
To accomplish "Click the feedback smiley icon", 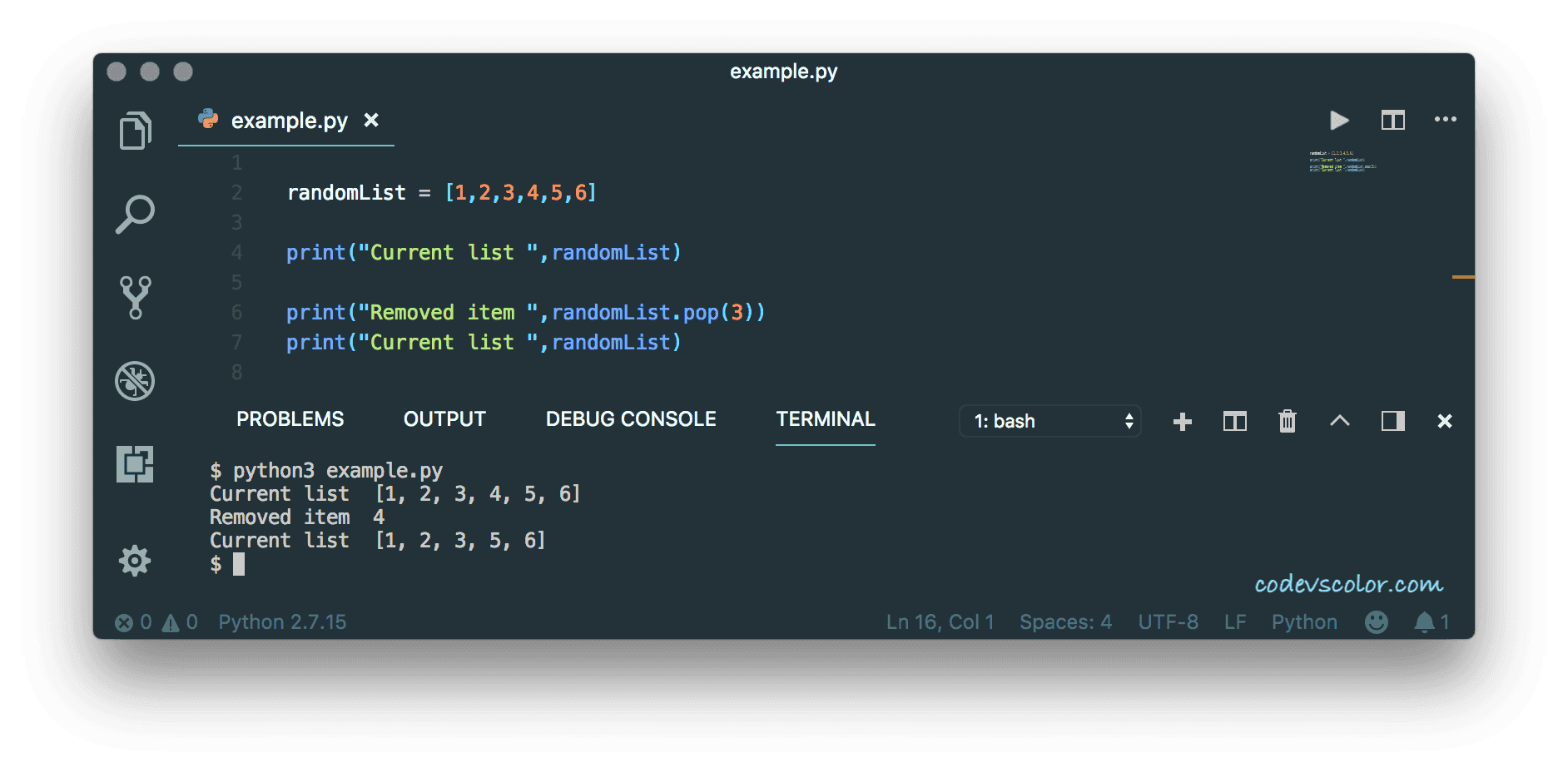I will 1377,622.
